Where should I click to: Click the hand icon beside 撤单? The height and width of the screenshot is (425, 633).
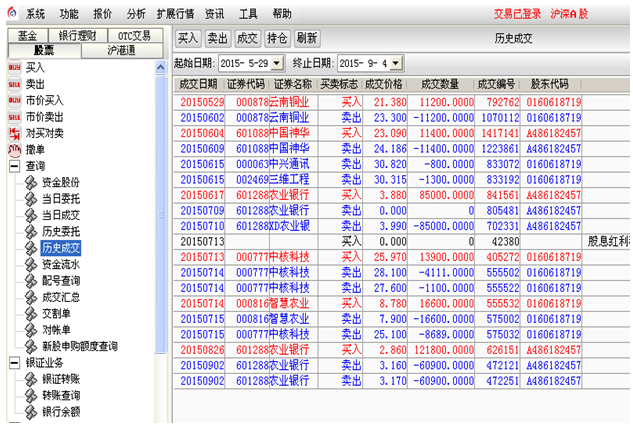tap(15, 150)
